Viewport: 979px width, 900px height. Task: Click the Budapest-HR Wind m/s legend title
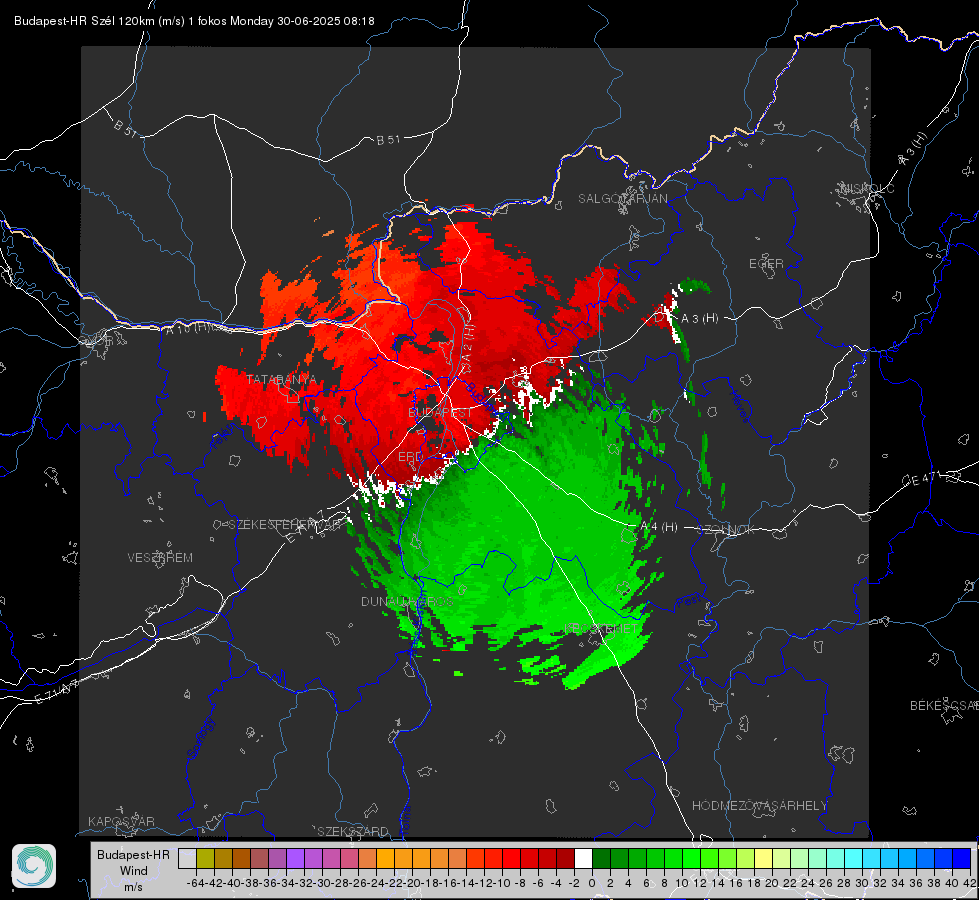134,870
